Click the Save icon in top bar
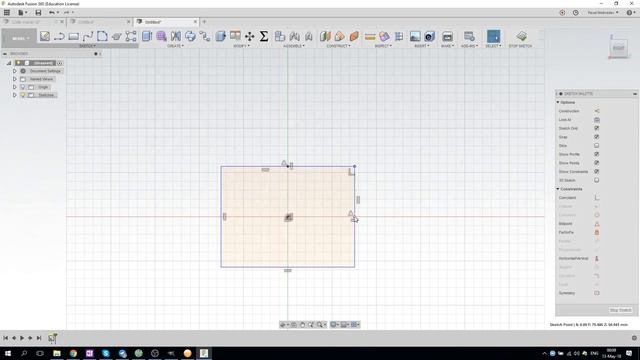The image size is (640, 360). click(x=38, y=13)
